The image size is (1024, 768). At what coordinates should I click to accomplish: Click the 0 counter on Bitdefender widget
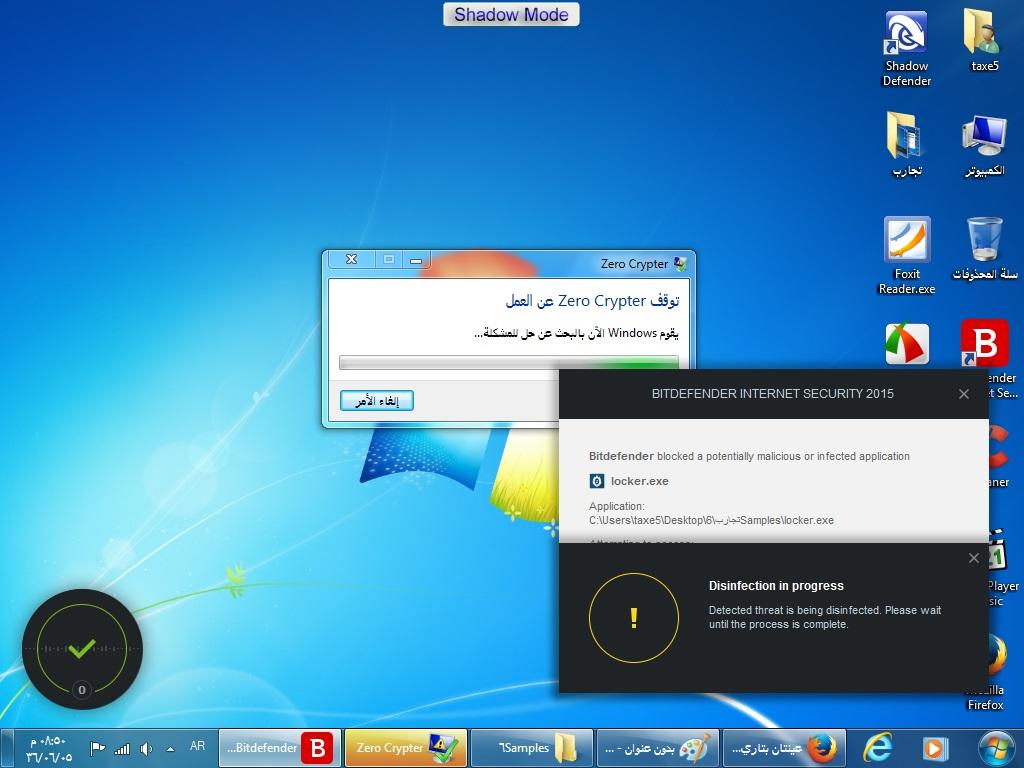[x=82, y=690]
